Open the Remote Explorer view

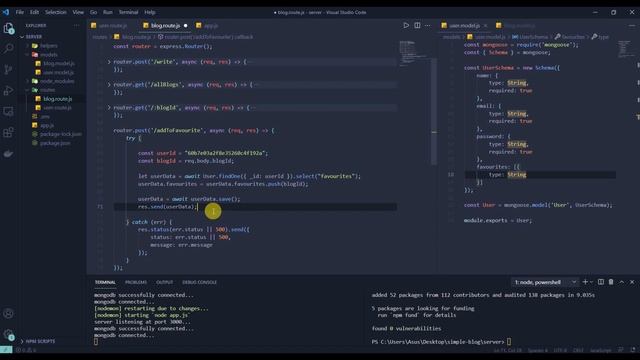pos(8,111)
